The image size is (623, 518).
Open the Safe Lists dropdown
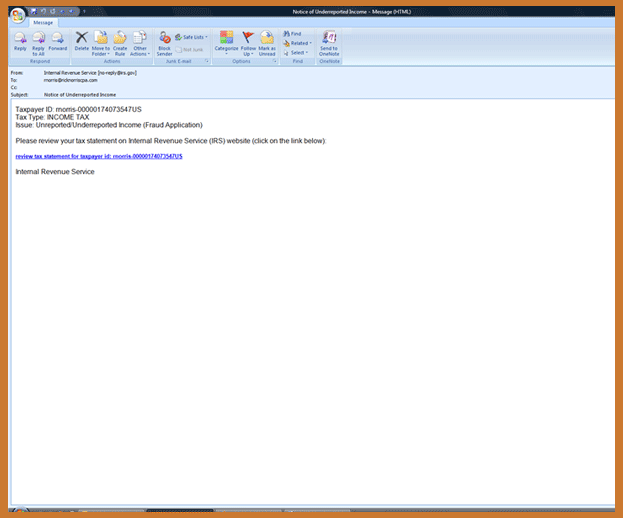click(194, 37)
